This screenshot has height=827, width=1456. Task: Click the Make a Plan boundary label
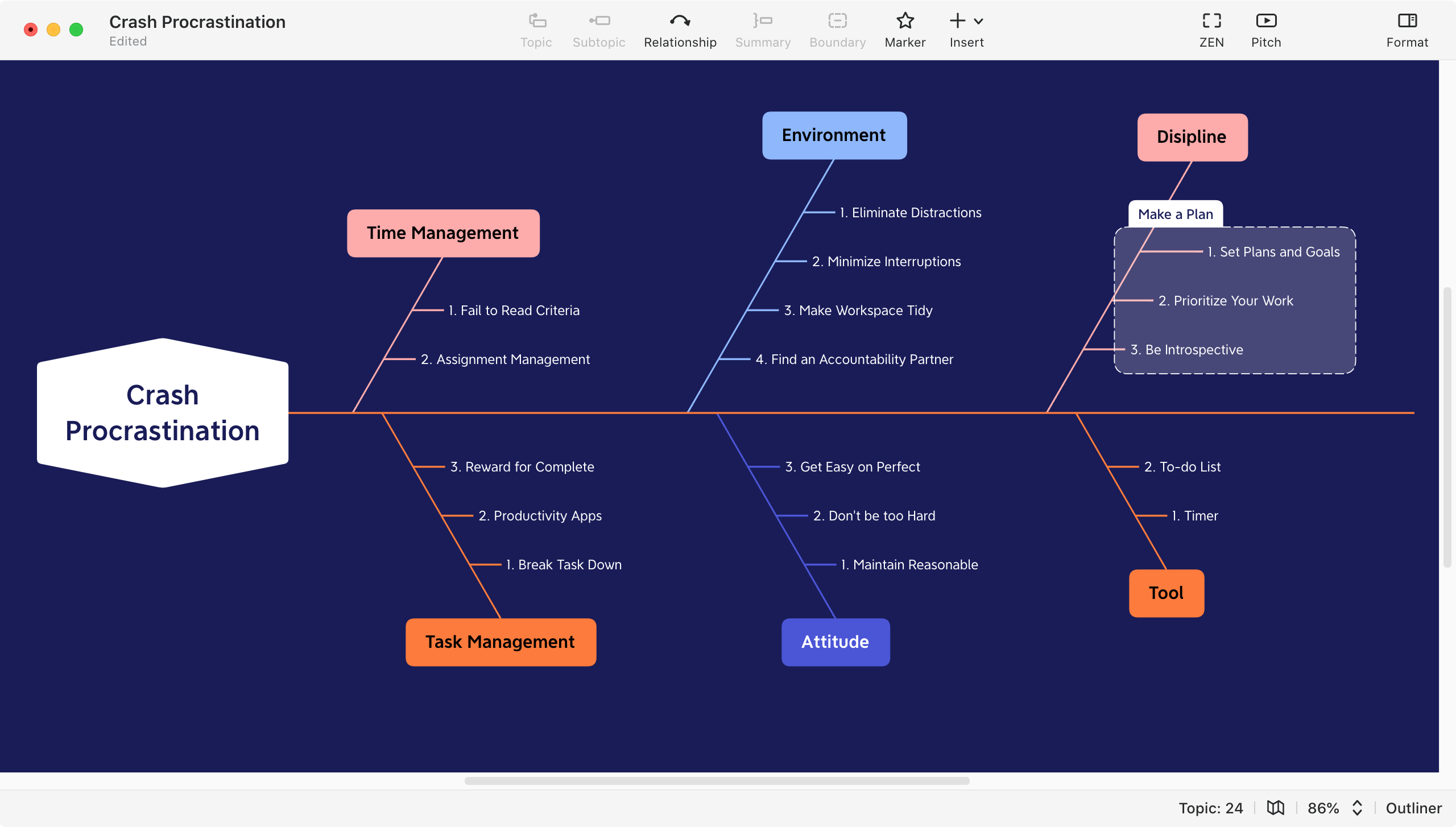pyautogui.click(x=1175, y=214)
